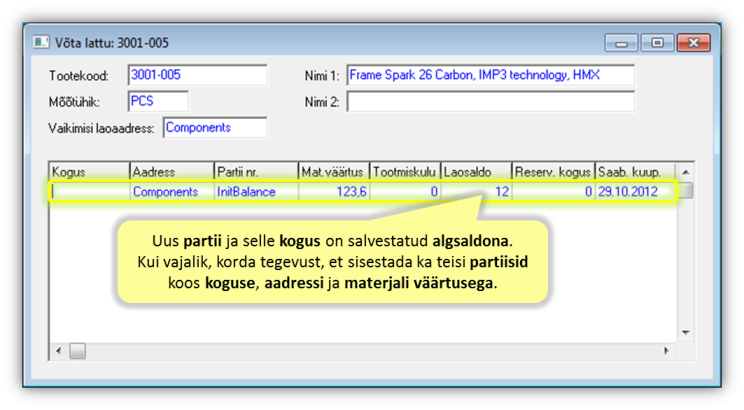The image size is (744, 410).
Task: Select the Components address cell in the table
Action: pyautogui.click(x=171, y=192)
